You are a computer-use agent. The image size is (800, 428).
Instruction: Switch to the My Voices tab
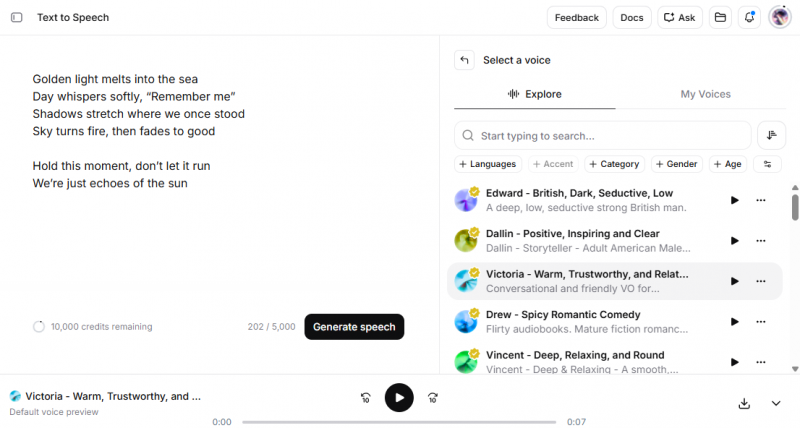pos(705,94)
